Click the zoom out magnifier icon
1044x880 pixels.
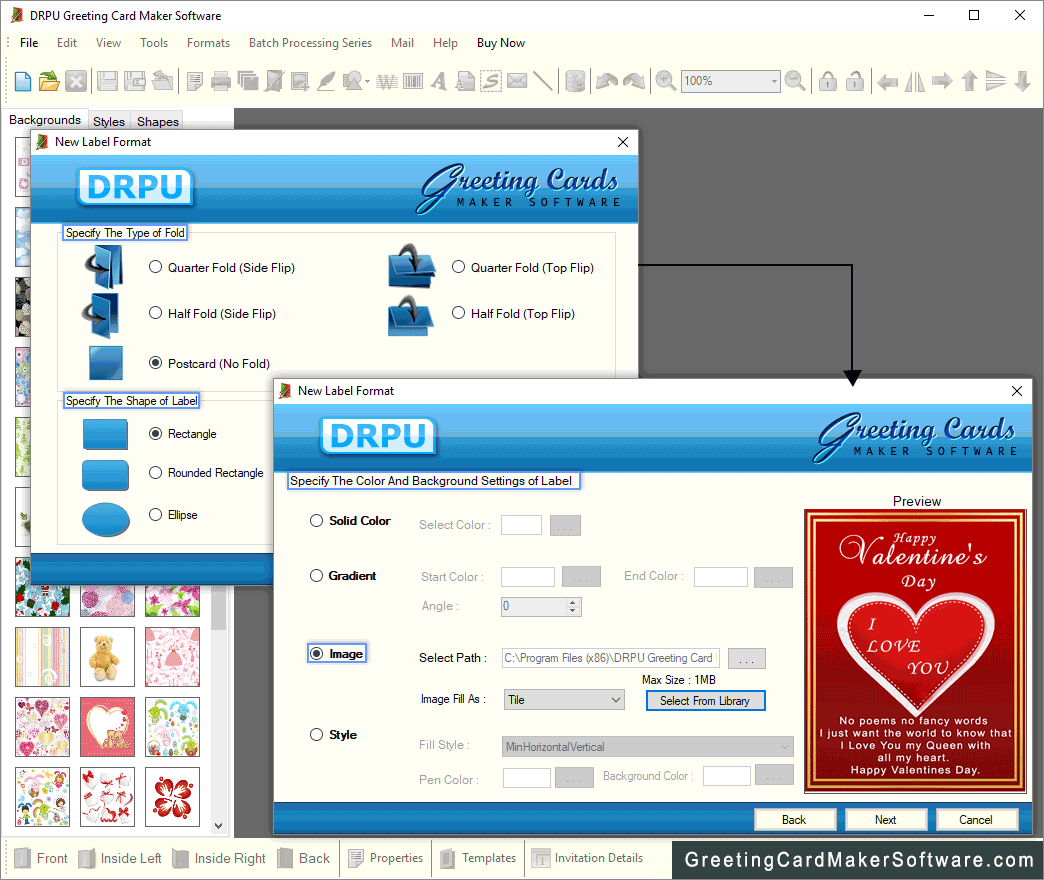[795, 81]
